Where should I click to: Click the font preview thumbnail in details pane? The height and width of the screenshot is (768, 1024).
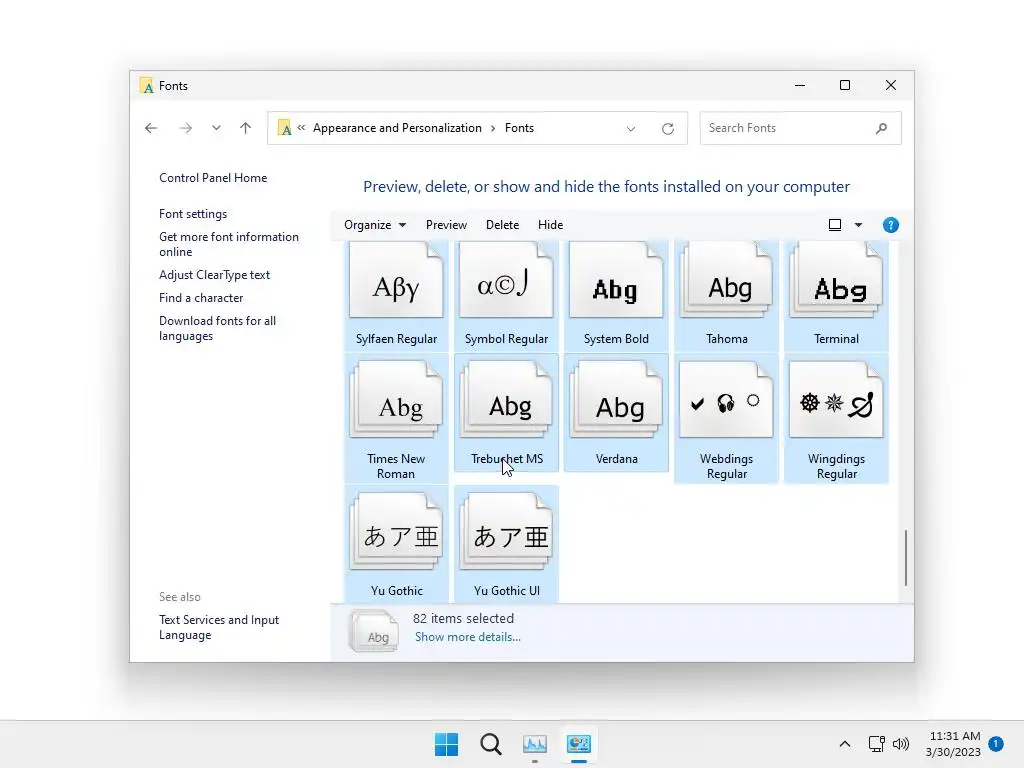pos(374,630)
